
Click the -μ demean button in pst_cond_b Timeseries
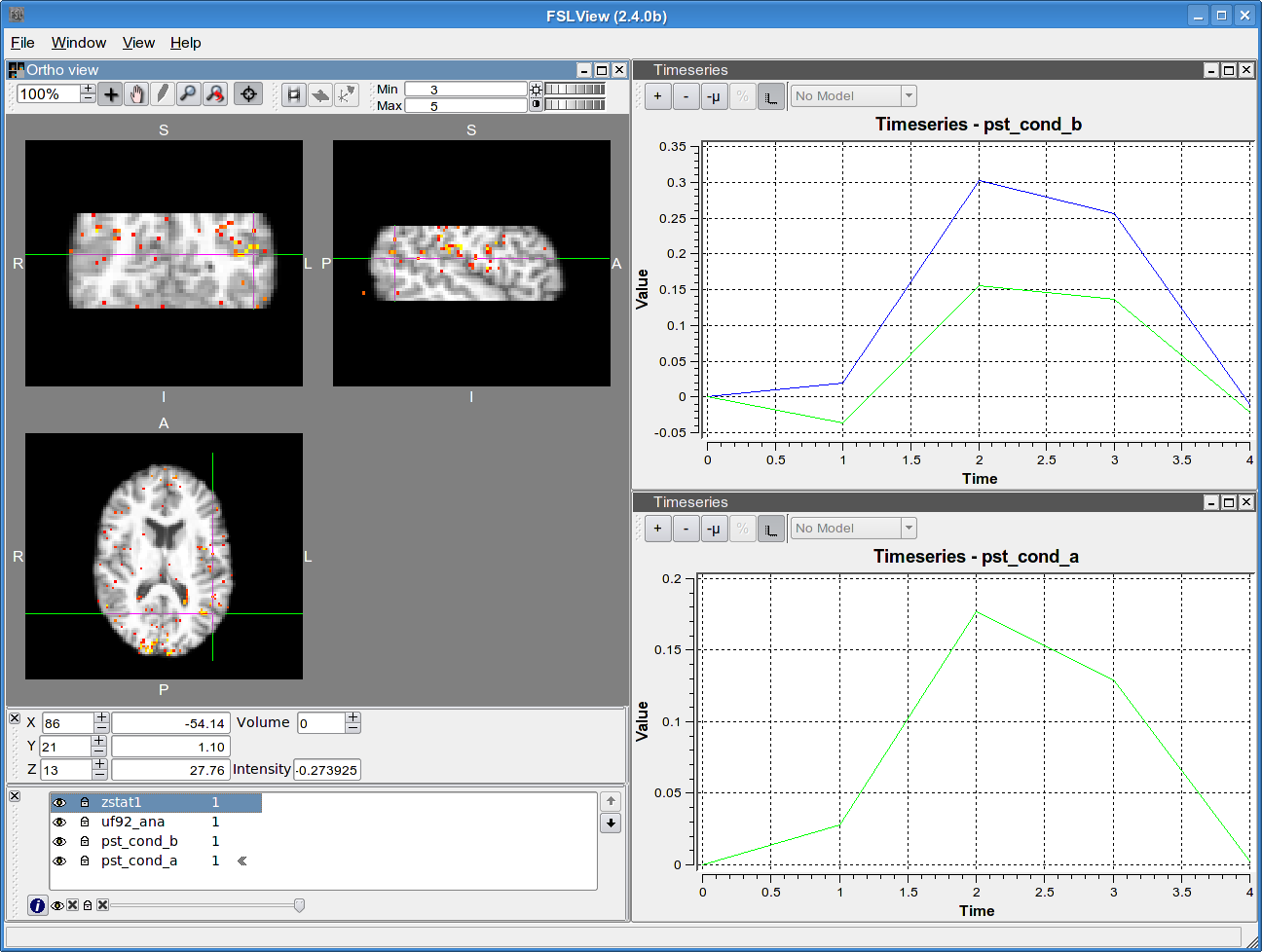coord(715,96)
